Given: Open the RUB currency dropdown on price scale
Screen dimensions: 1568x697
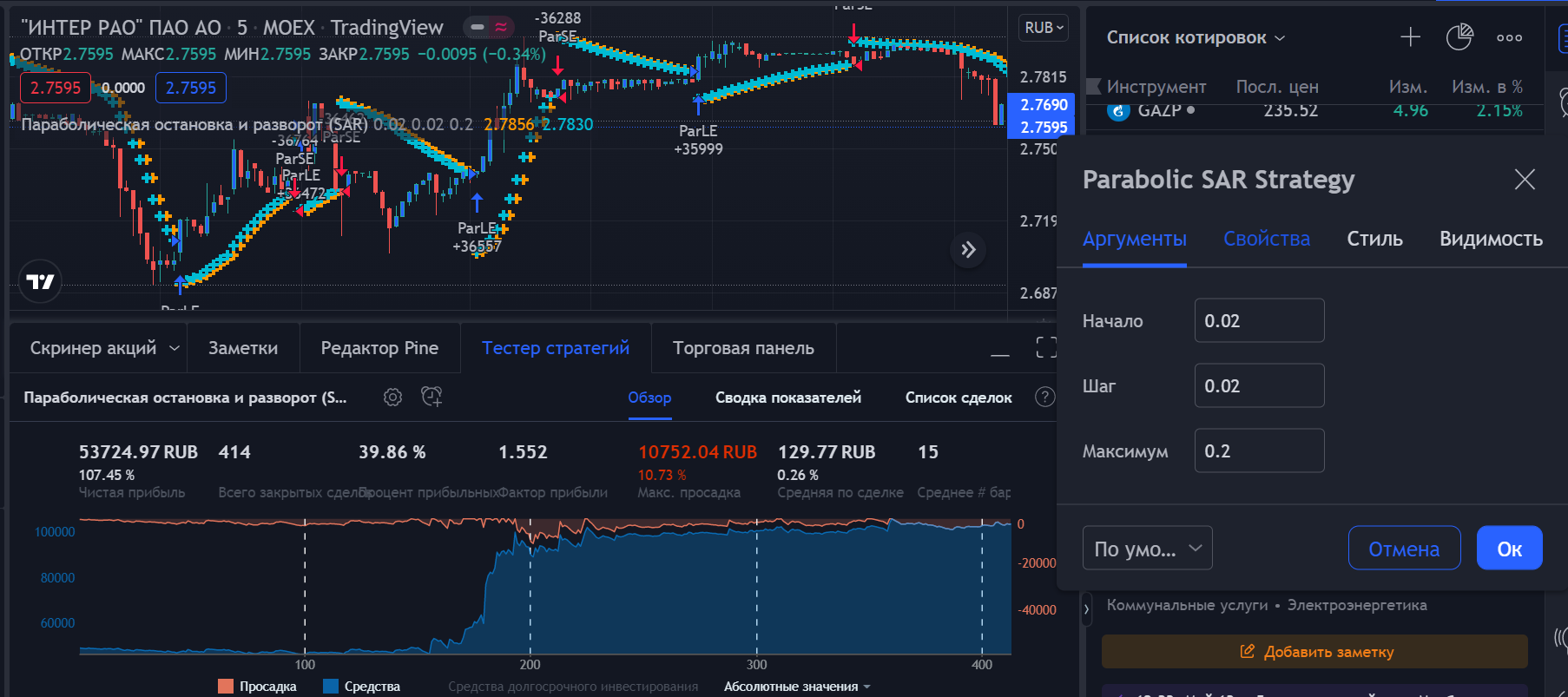Looking at the screenshot, I should coord(1044,28).
